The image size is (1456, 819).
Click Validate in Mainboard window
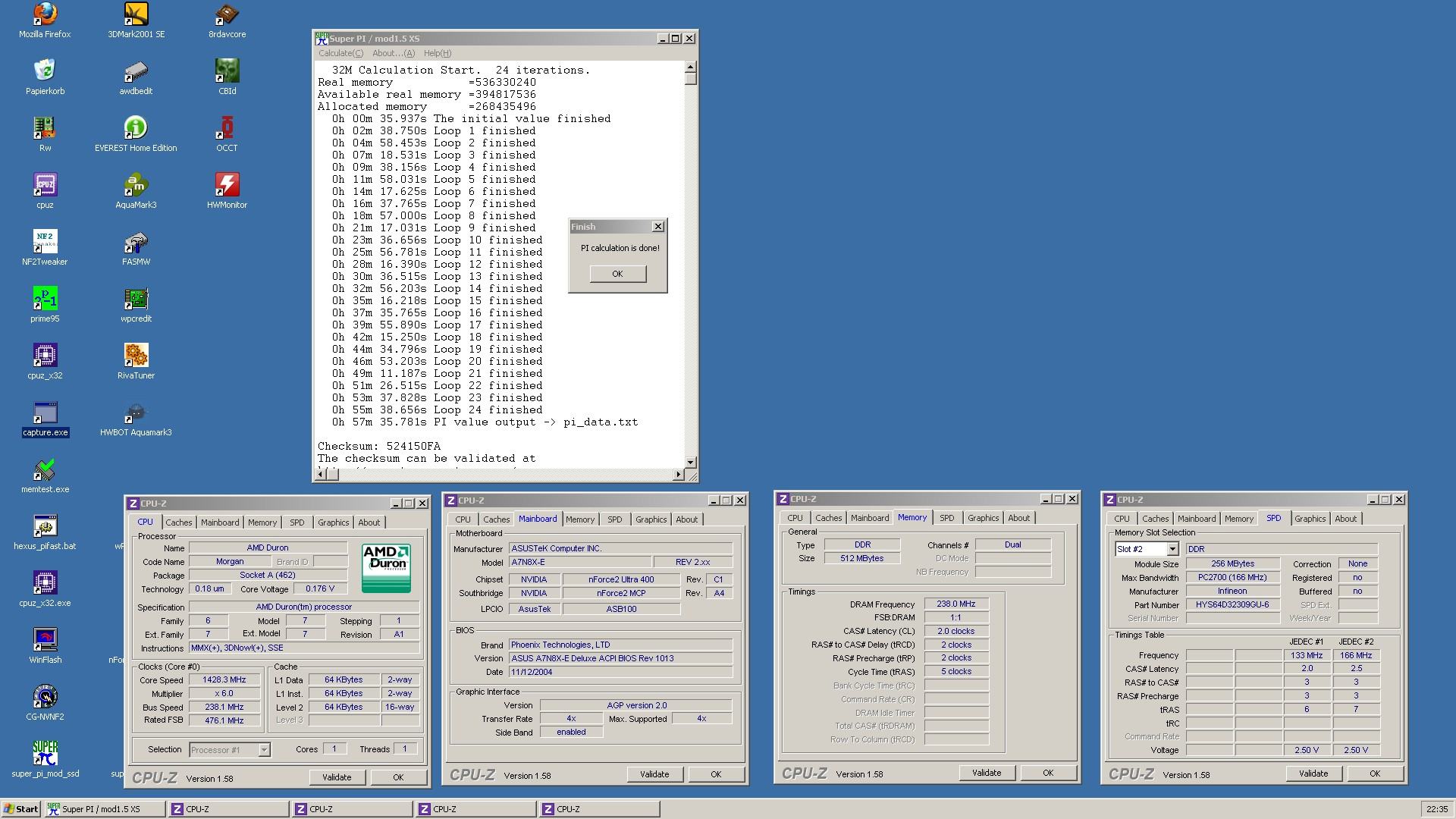654,774
